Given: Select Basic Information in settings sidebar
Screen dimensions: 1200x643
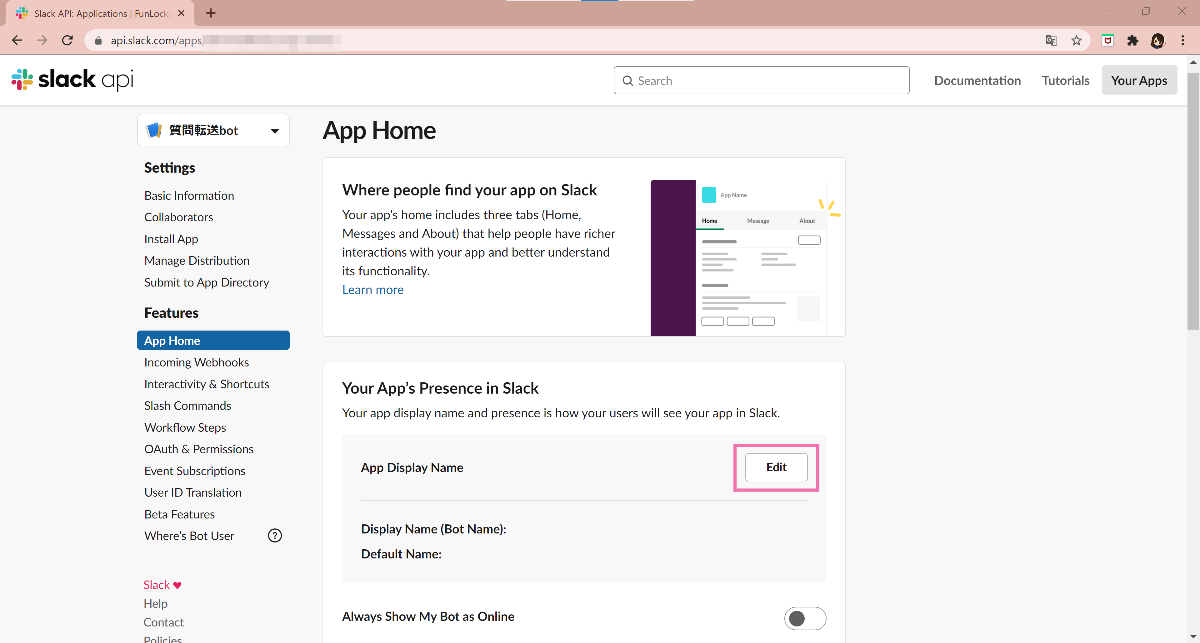Looking at the screenshot, I should [189, 196].
